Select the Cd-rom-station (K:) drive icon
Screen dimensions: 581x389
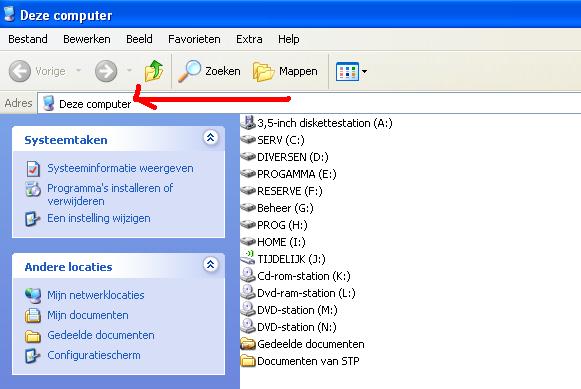coord(248,276)
